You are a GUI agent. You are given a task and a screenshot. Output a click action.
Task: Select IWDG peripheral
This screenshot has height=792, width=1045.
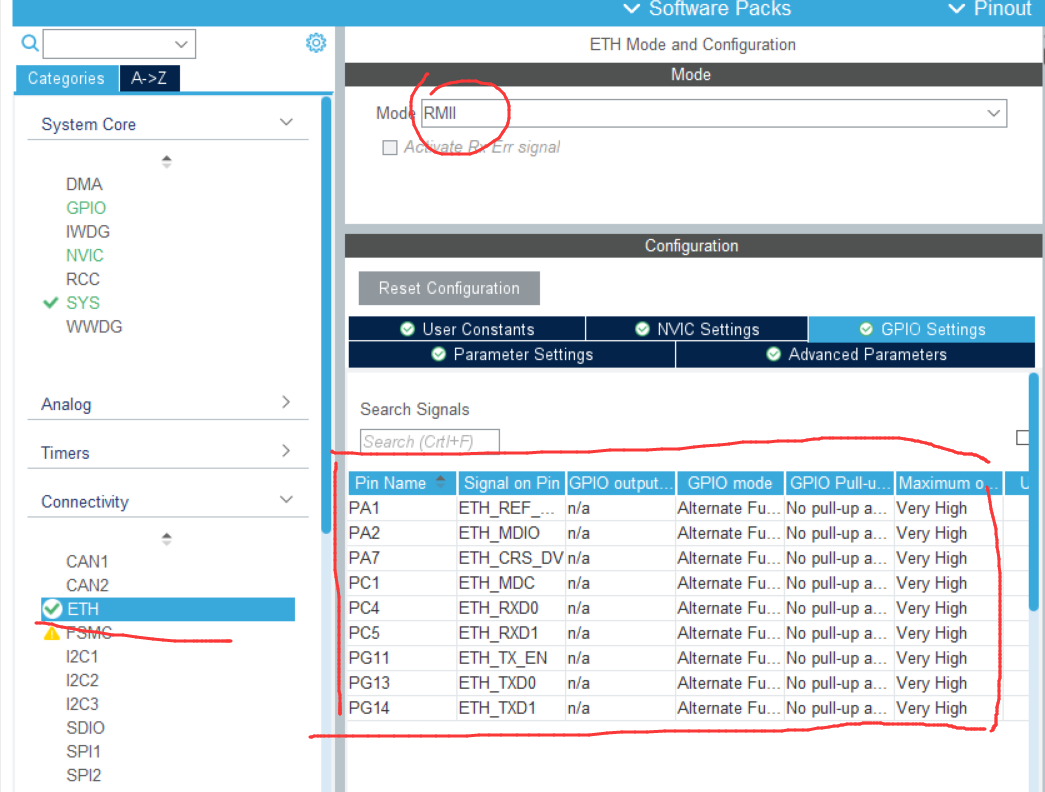click(x=88, y=231)
